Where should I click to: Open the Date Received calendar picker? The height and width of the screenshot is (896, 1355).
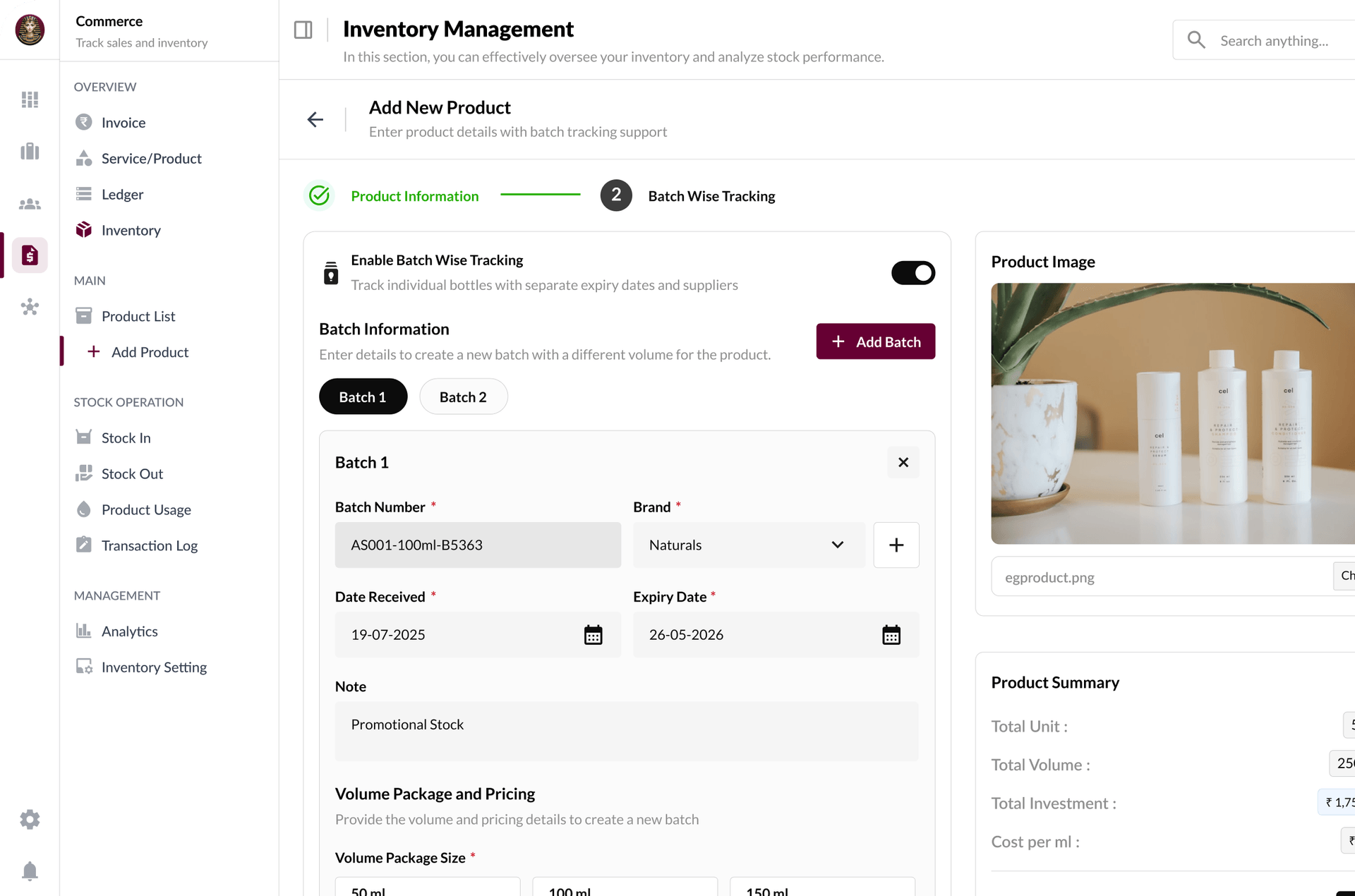(x=593, y=635)
